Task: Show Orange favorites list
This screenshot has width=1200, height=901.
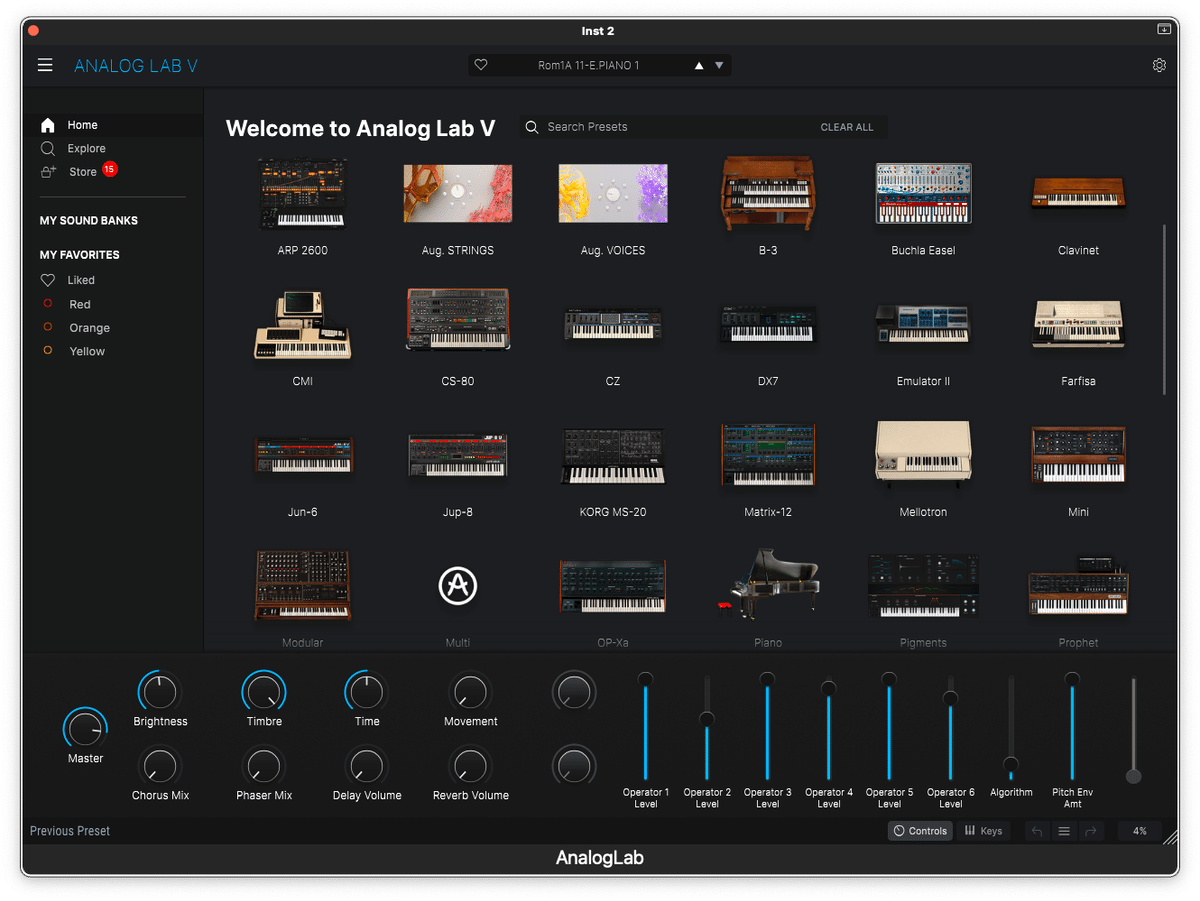Action: coord(89,328)
